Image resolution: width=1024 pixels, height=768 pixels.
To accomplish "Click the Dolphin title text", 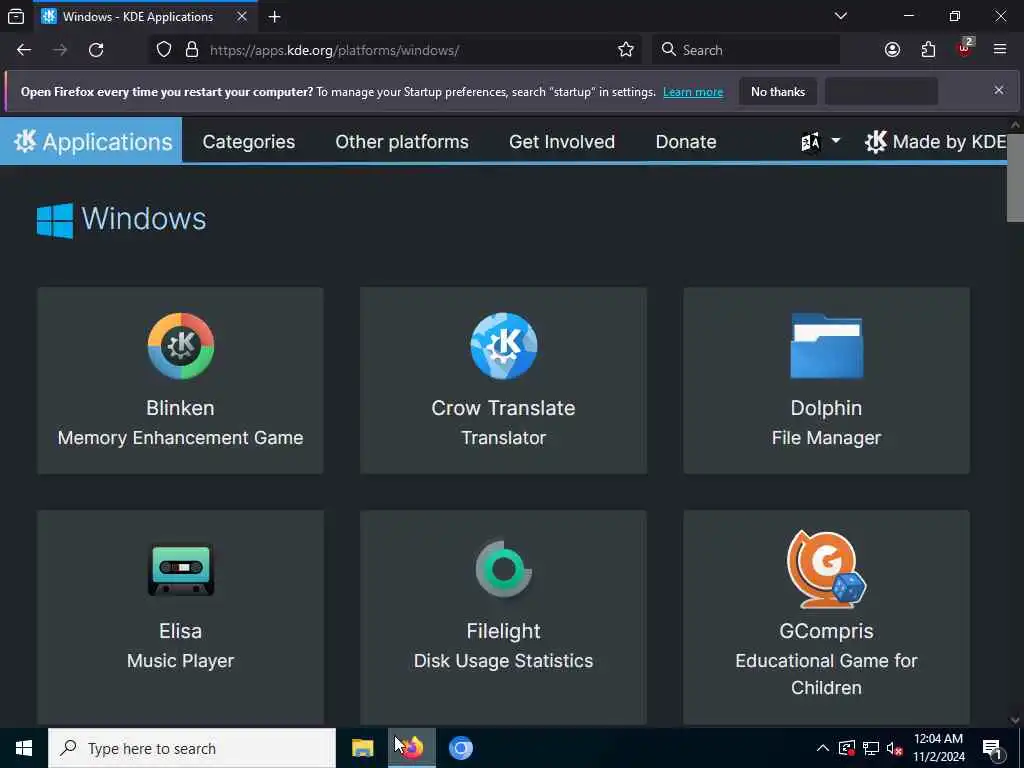I will (826, 408).
